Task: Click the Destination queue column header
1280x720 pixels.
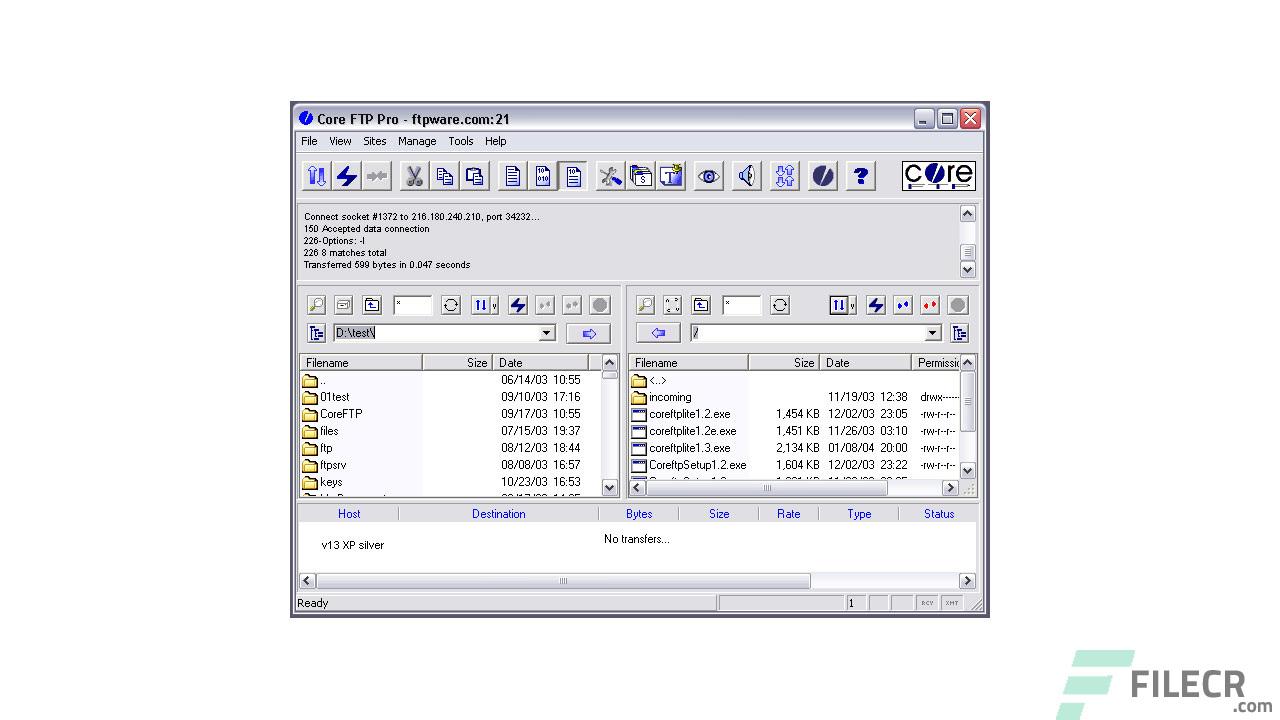Action: pyautogui.click(x=498, y=514)
